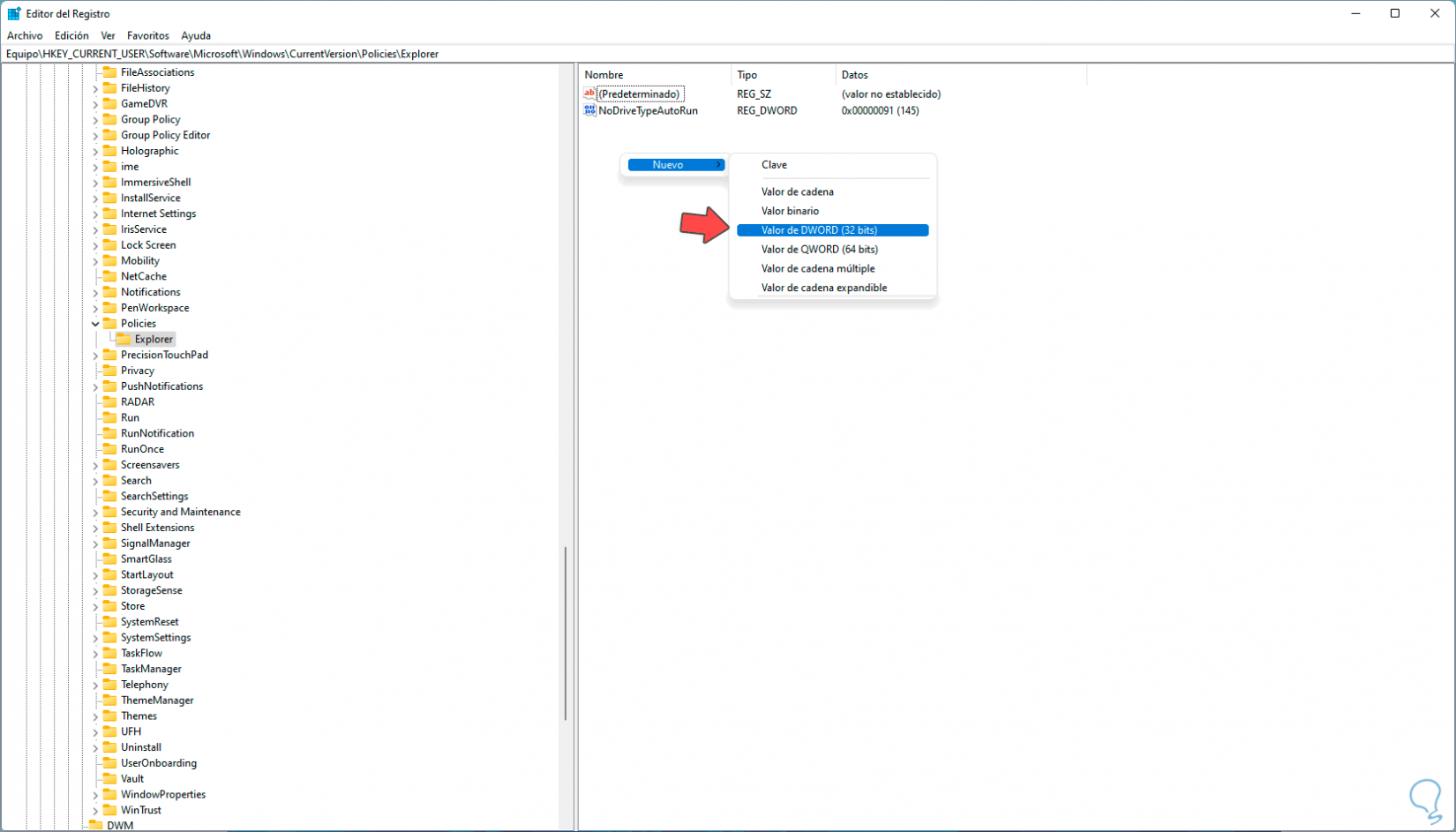Select the SearchSettings key label
The image size is (1456, 832).
point(154,496)
